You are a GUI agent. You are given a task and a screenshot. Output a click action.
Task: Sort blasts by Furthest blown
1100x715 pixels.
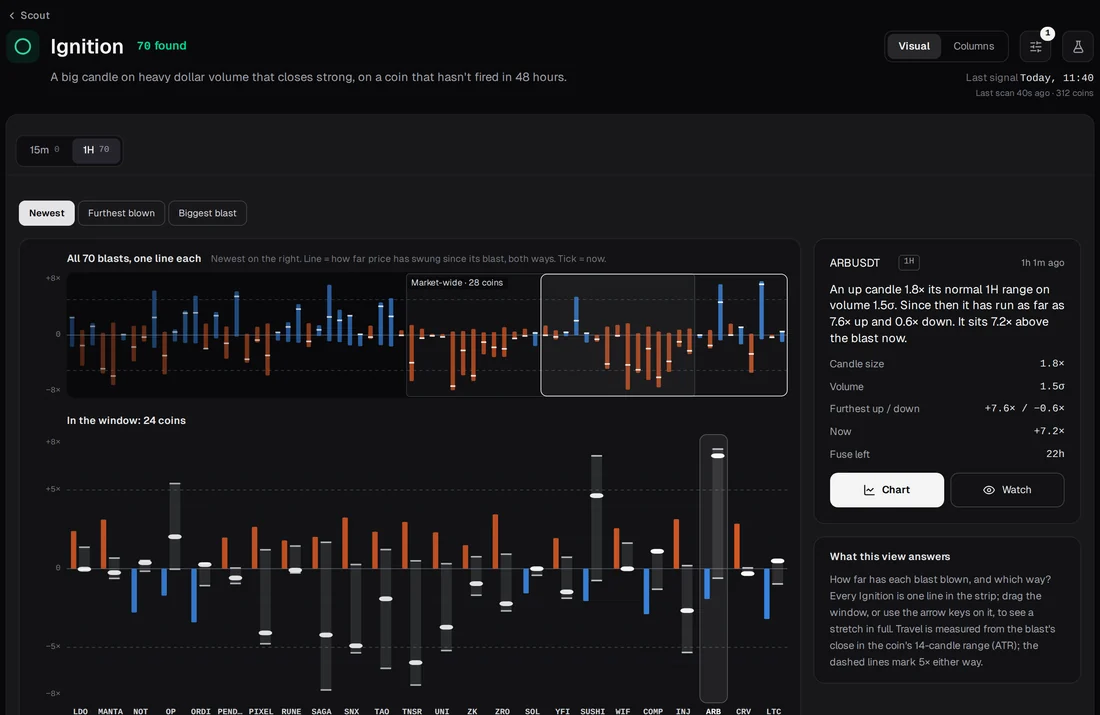coord(121,213)
